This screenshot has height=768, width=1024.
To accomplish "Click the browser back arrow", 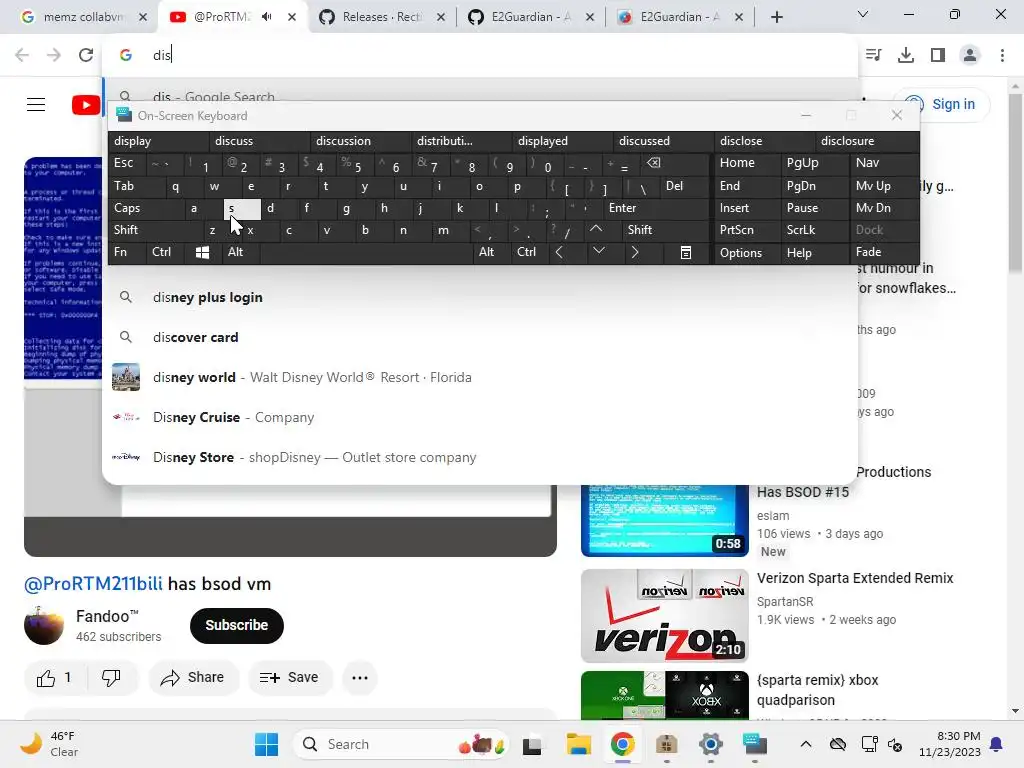I will (22, 55).
